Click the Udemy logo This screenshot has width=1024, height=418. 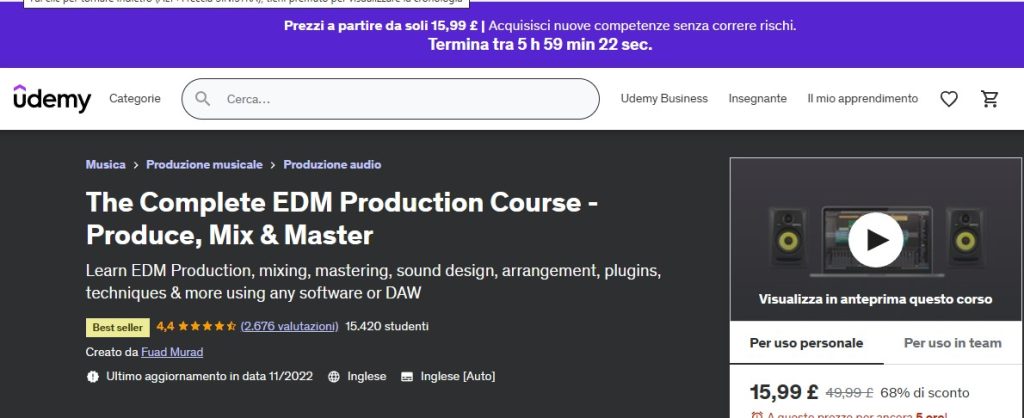52,99
